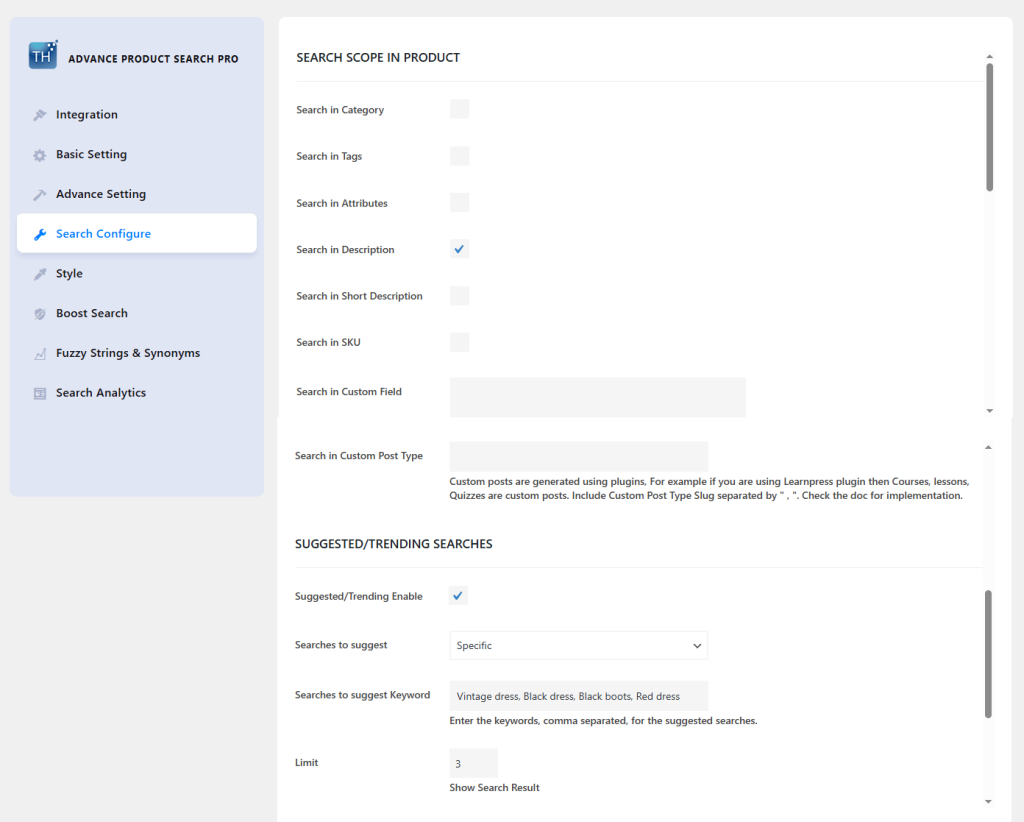Enable Search in Category
Screen dimensions: 1024x822
[459, 109]
